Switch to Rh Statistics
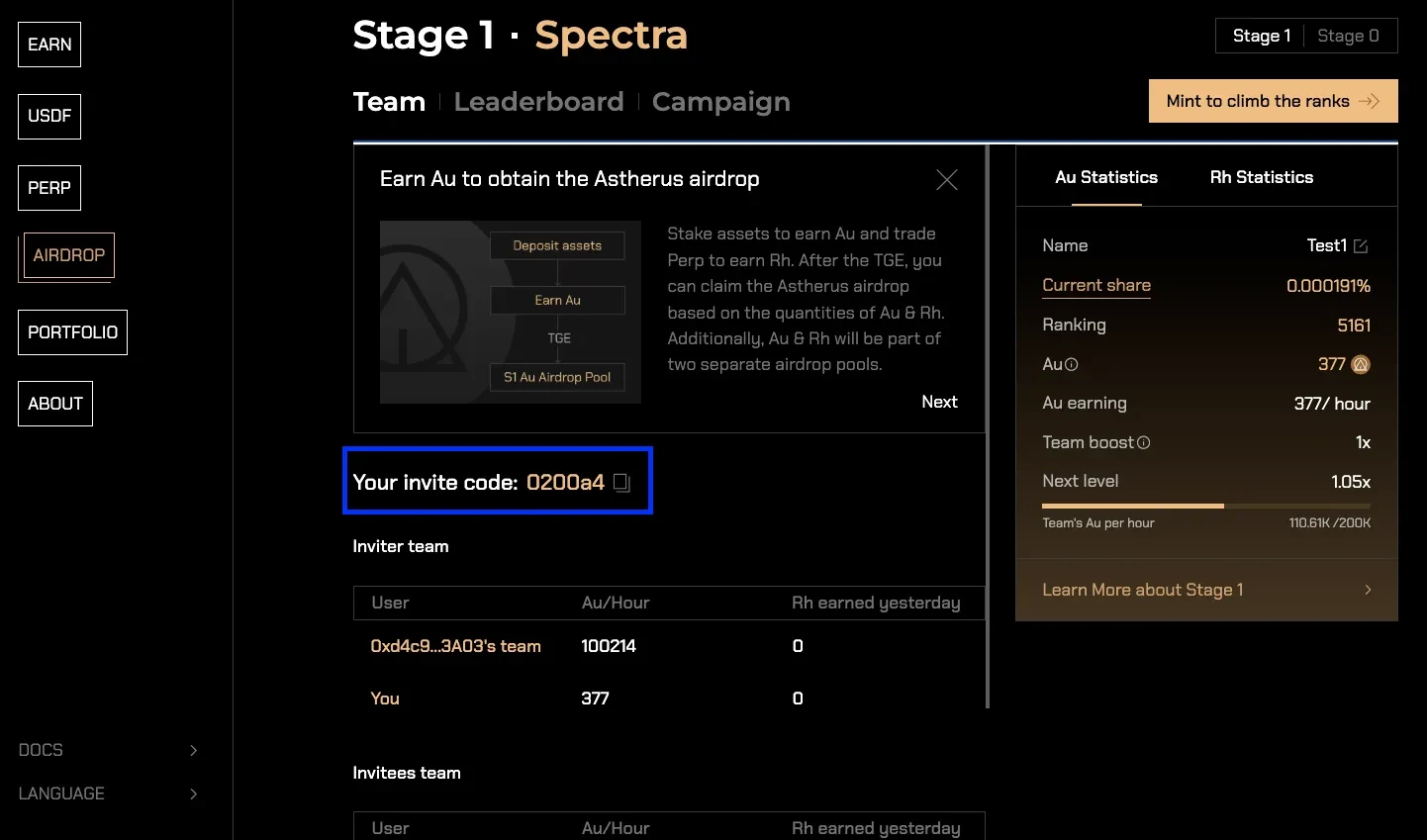Image resolution: width=1427 pixels, height=840 pixels. (1262, 177)
